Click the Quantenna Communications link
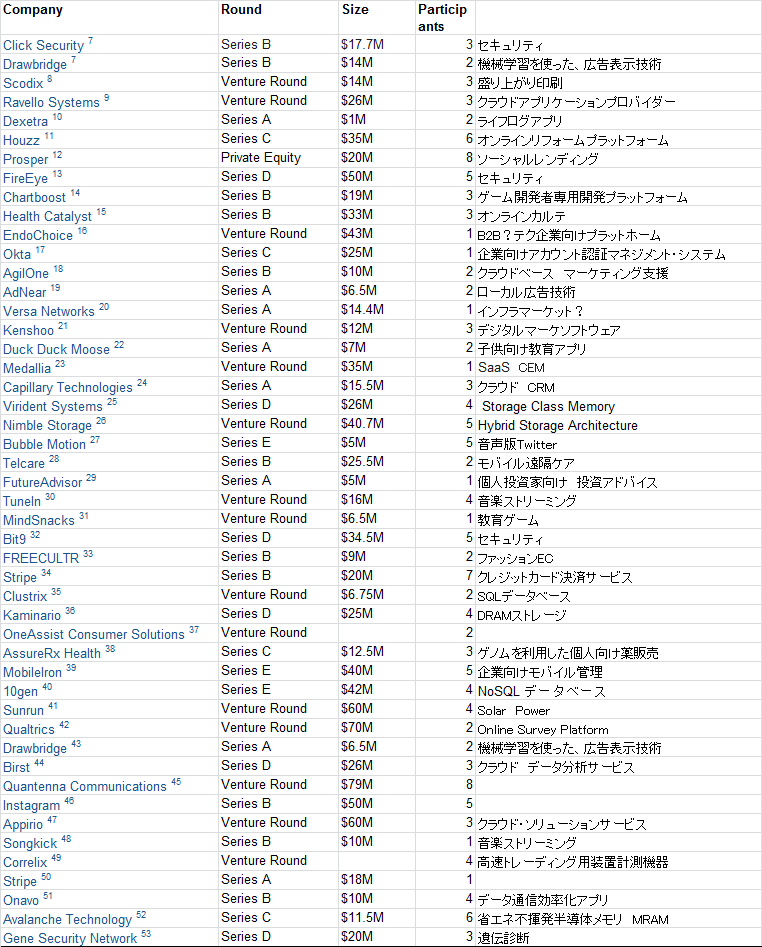The image size is (762, 947). [85, 786]
